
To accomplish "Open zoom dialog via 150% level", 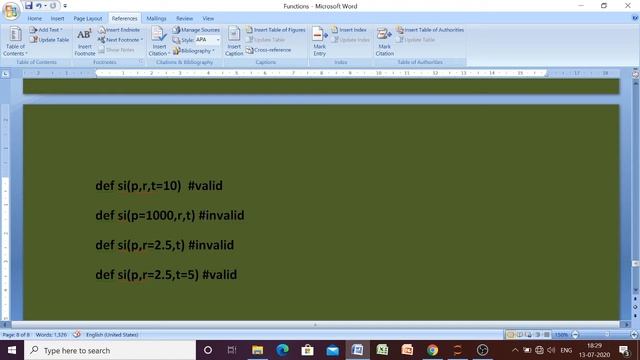I will coord(561,335).
